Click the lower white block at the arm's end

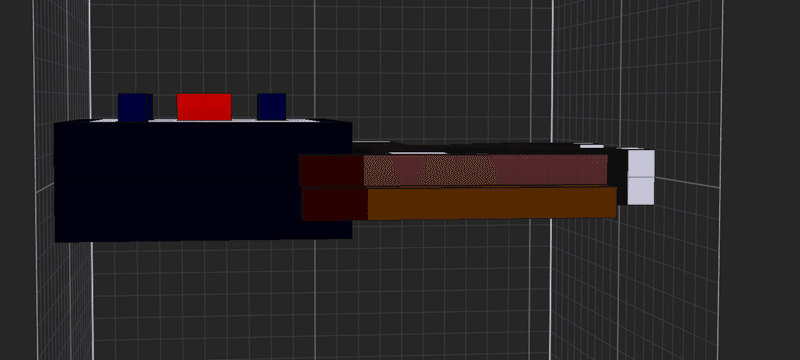(x=641, y=191)
